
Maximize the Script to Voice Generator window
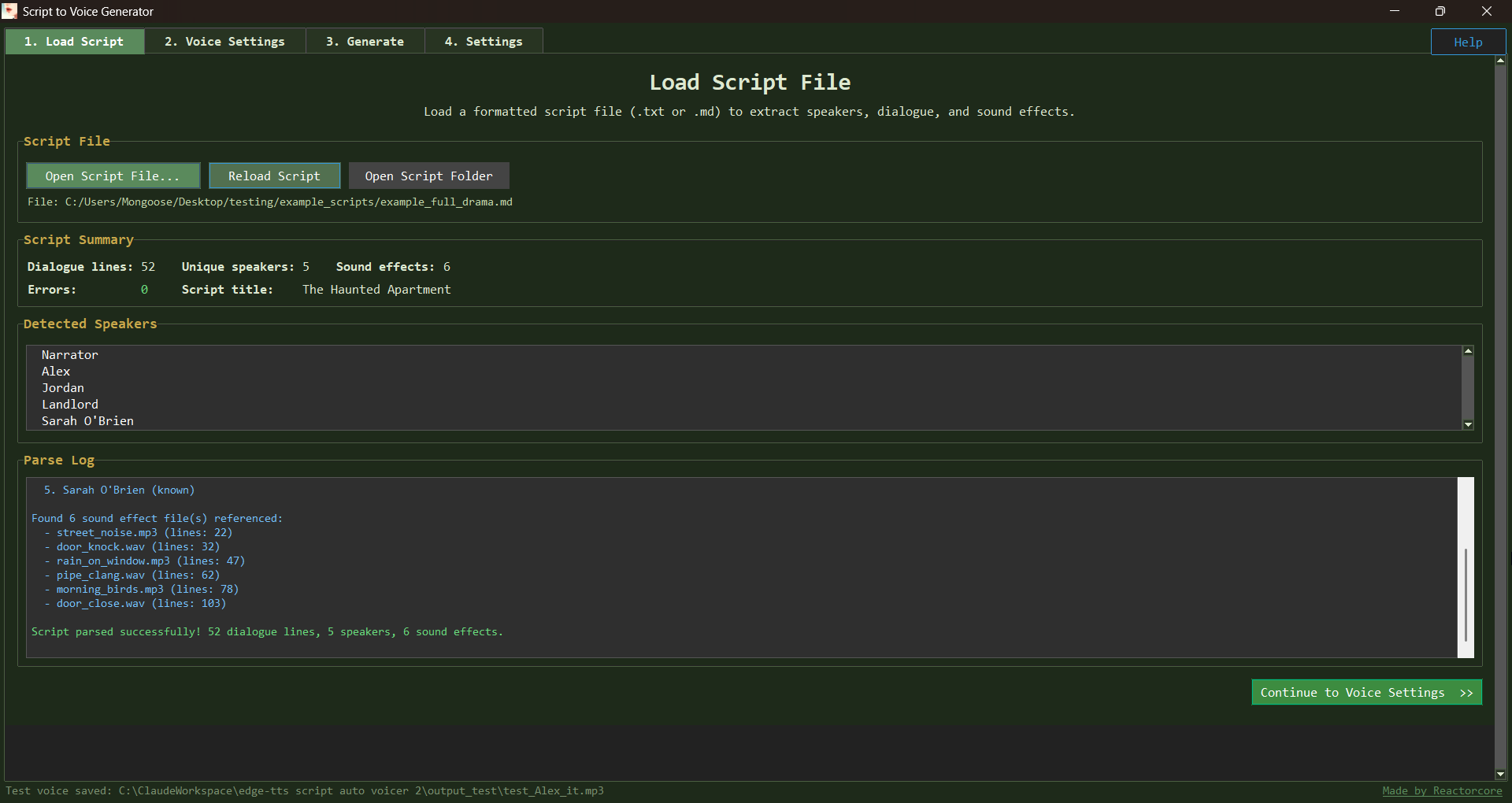[1440, 11]
